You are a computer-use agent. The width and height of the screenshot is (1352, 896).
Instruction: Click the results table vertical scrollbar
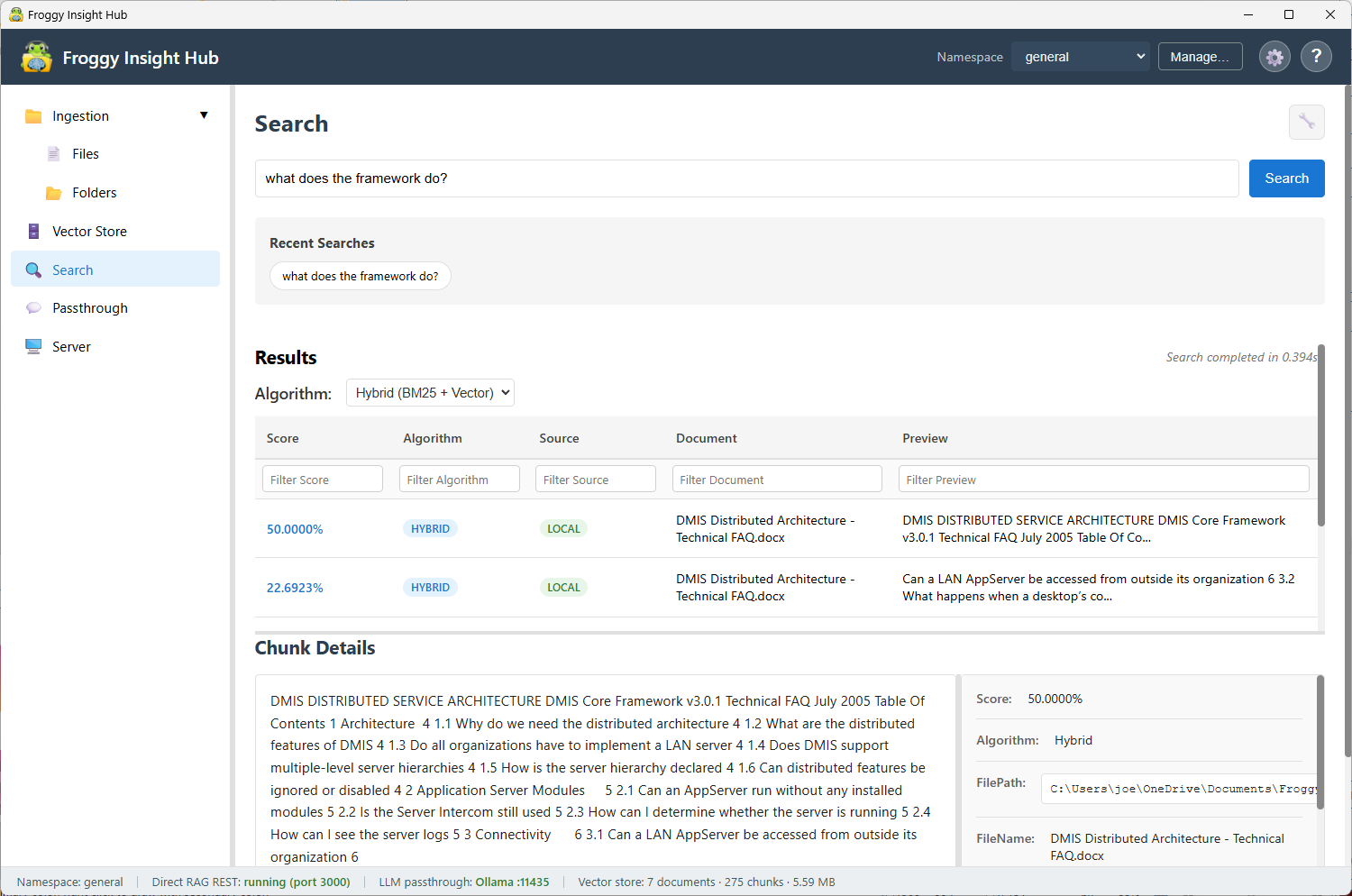1321,435
